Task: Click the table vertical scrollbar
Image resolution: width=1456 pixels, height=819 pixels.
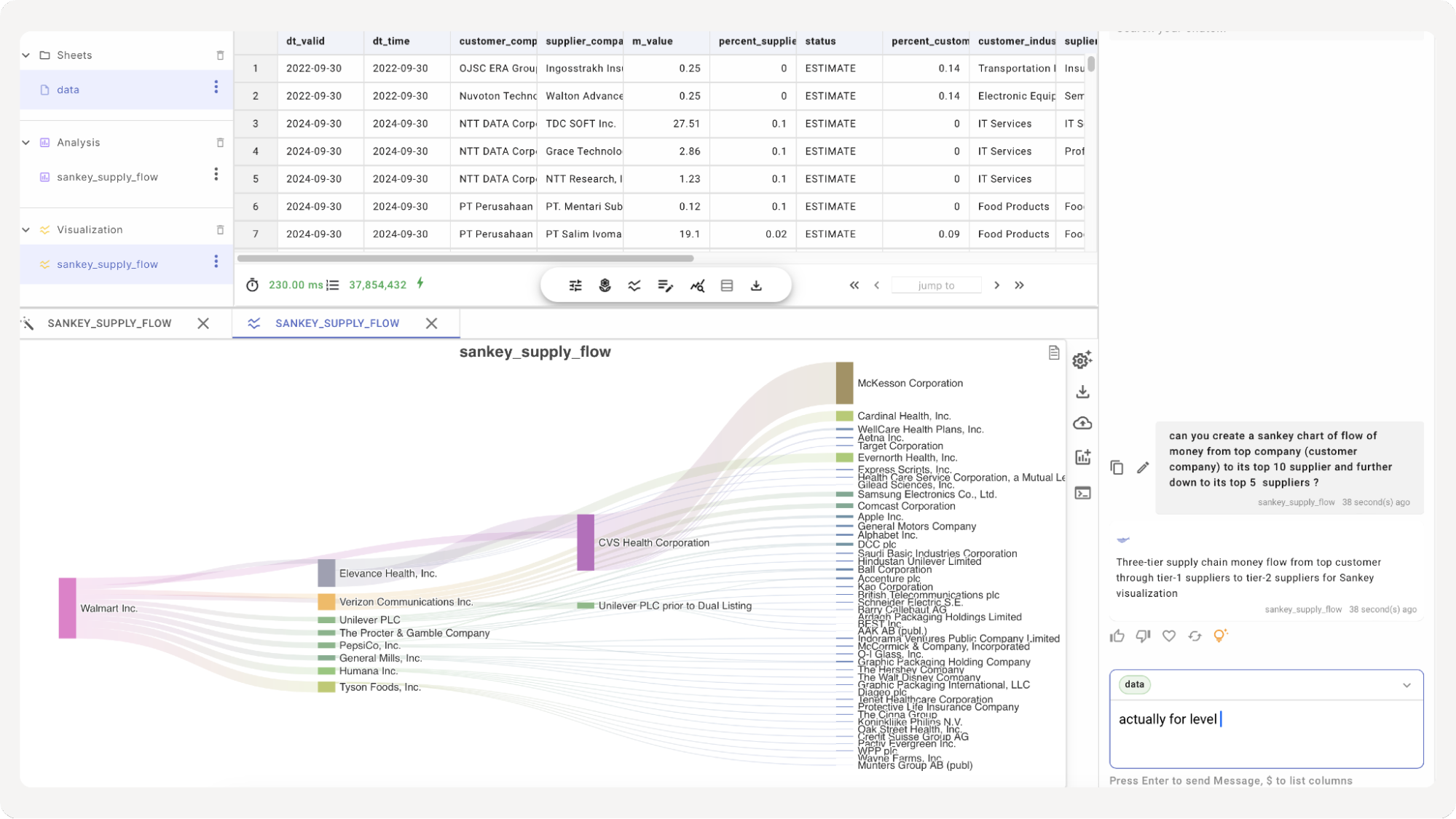Action: click(x=1090, y=63)
